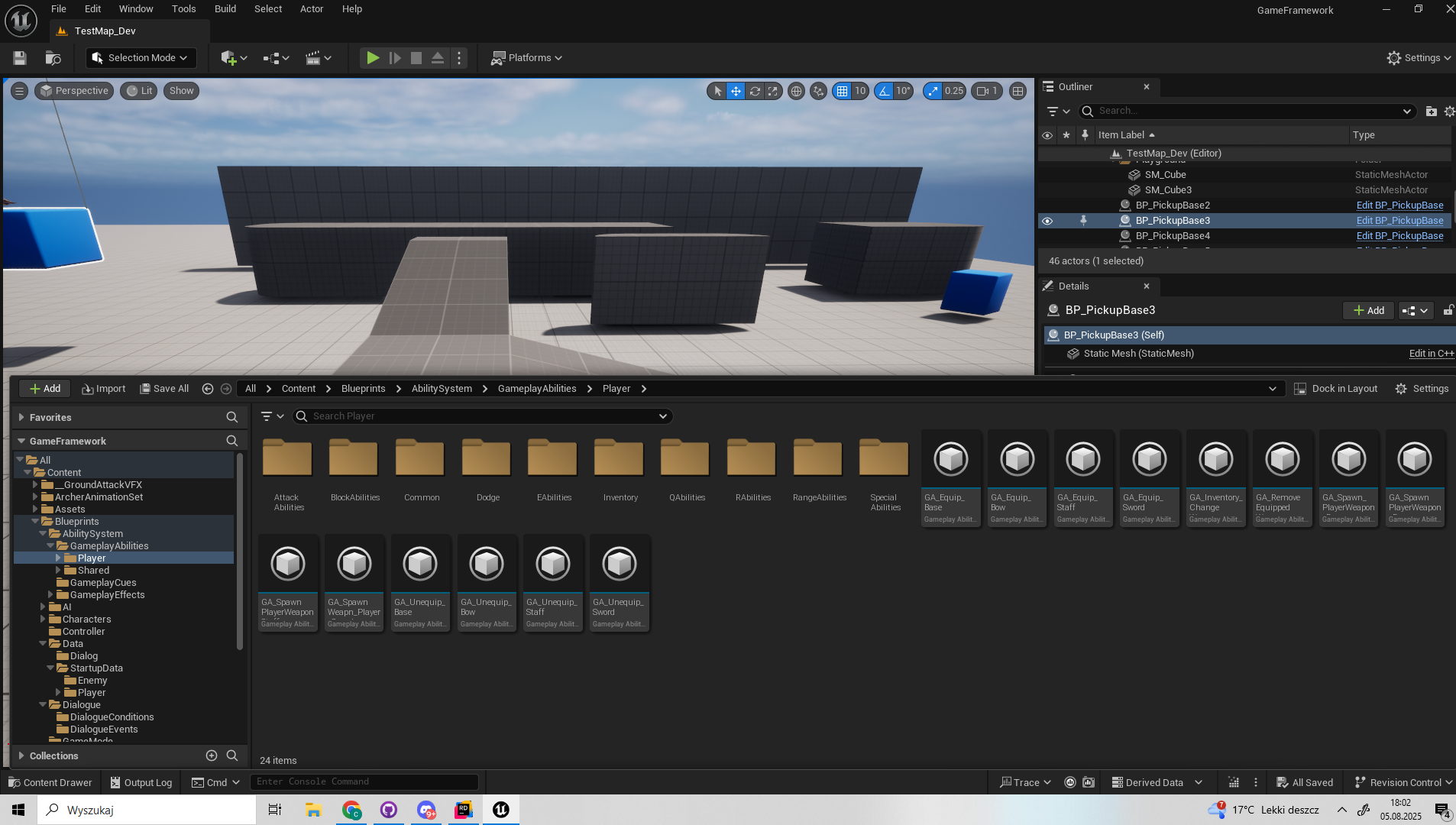Open the Tools menu
This screenshot has height=825, width=1456.
pos(184,9)
